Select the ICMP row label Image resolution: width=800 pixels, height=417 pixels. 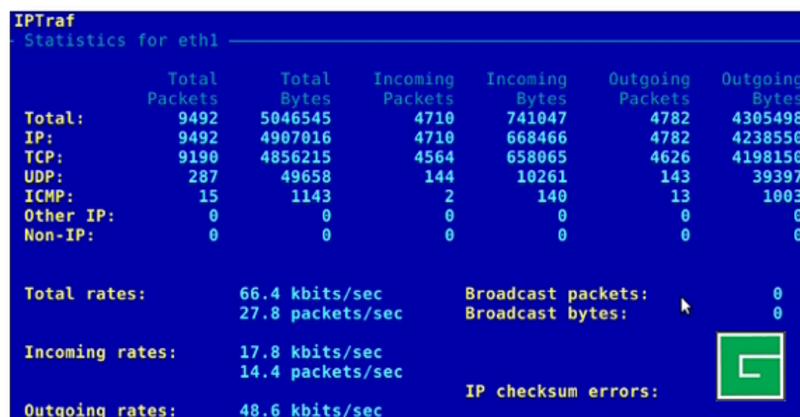pos(49,196)
